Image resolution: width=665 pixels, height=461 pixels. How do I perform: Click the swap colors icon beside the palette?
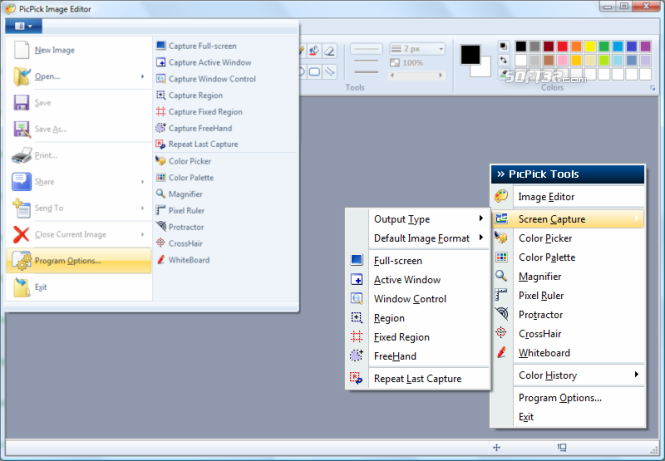coord(503,60)
